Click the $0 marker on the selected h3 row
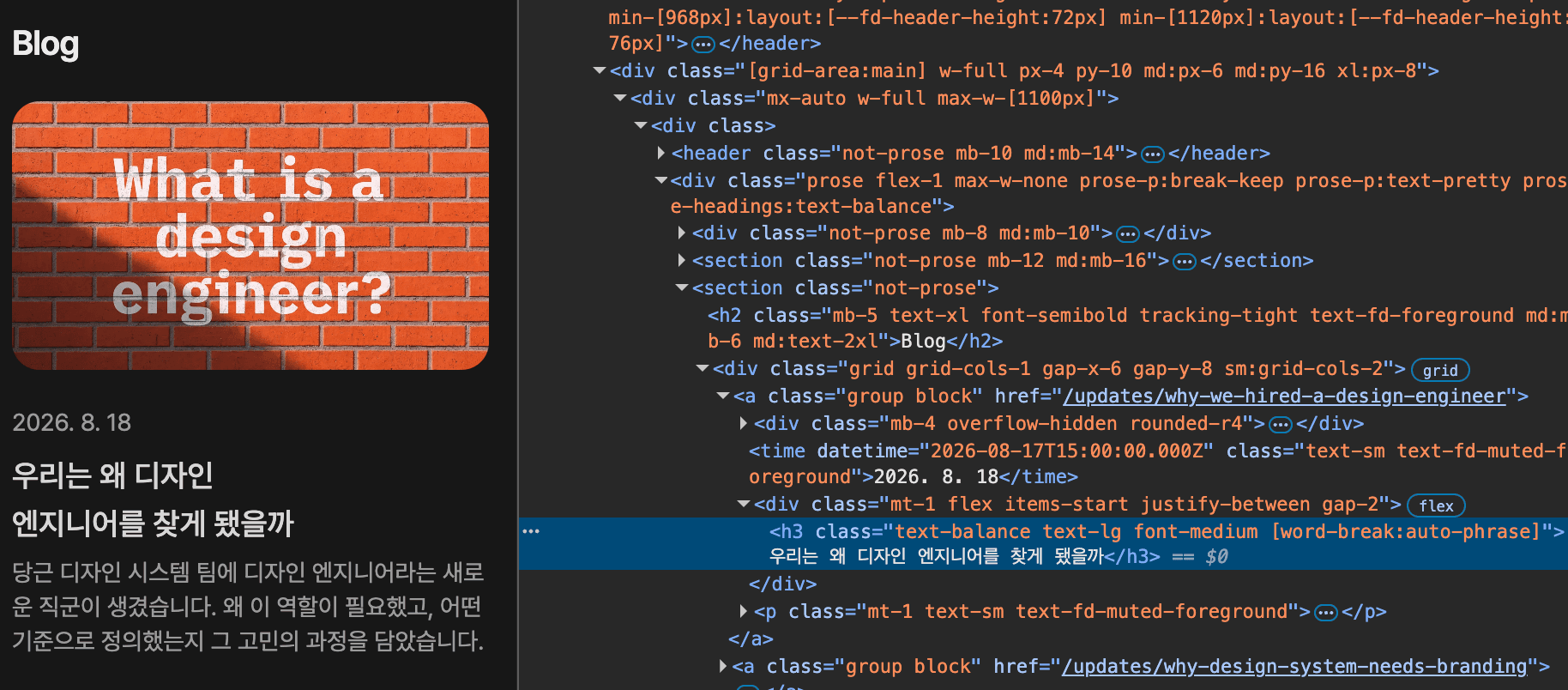1568x690 pixels. pos(1216,556)
